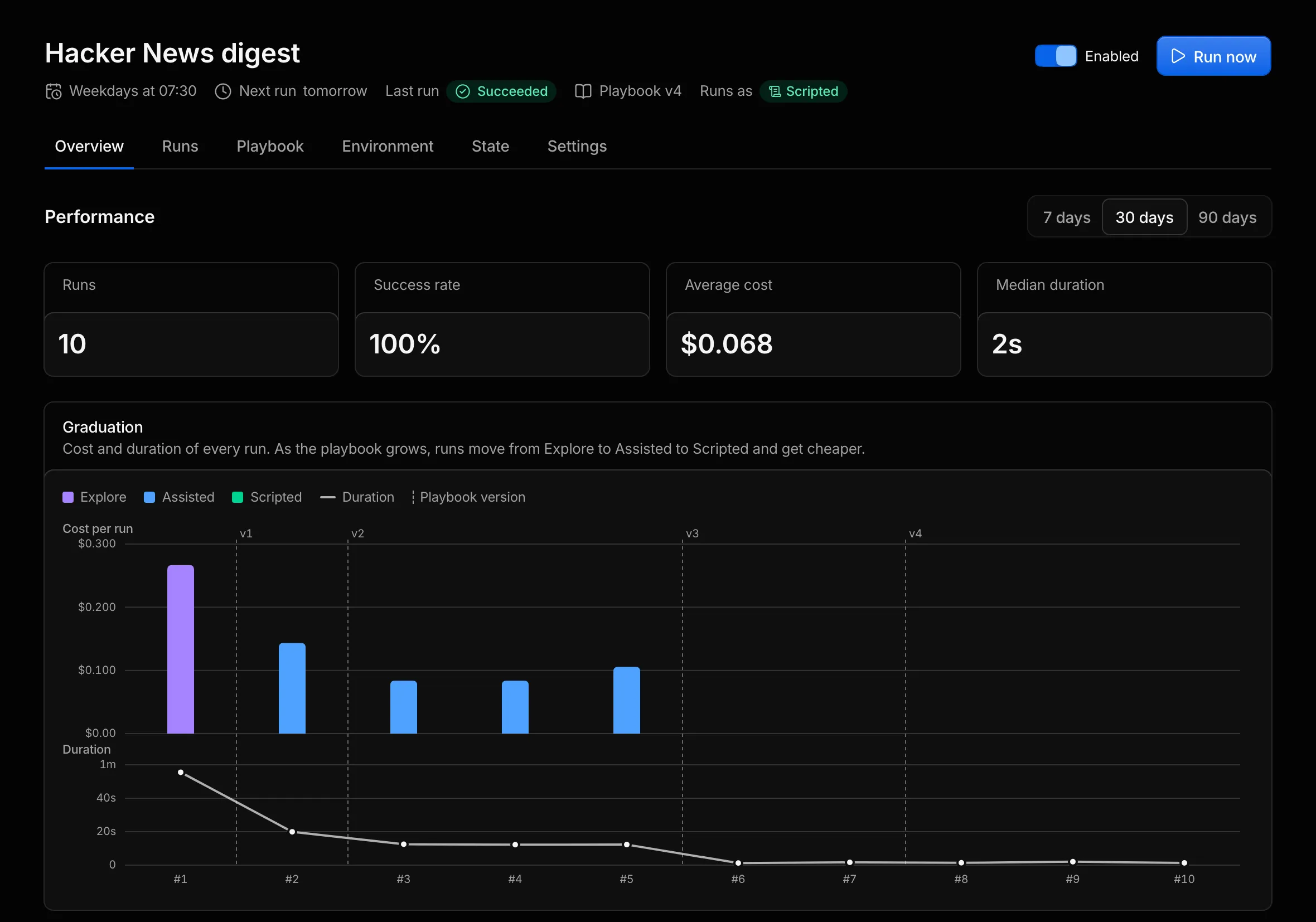Screen dimensions: 1316x922
Task: Click the Run now button
Action: tap(1213, 56)
